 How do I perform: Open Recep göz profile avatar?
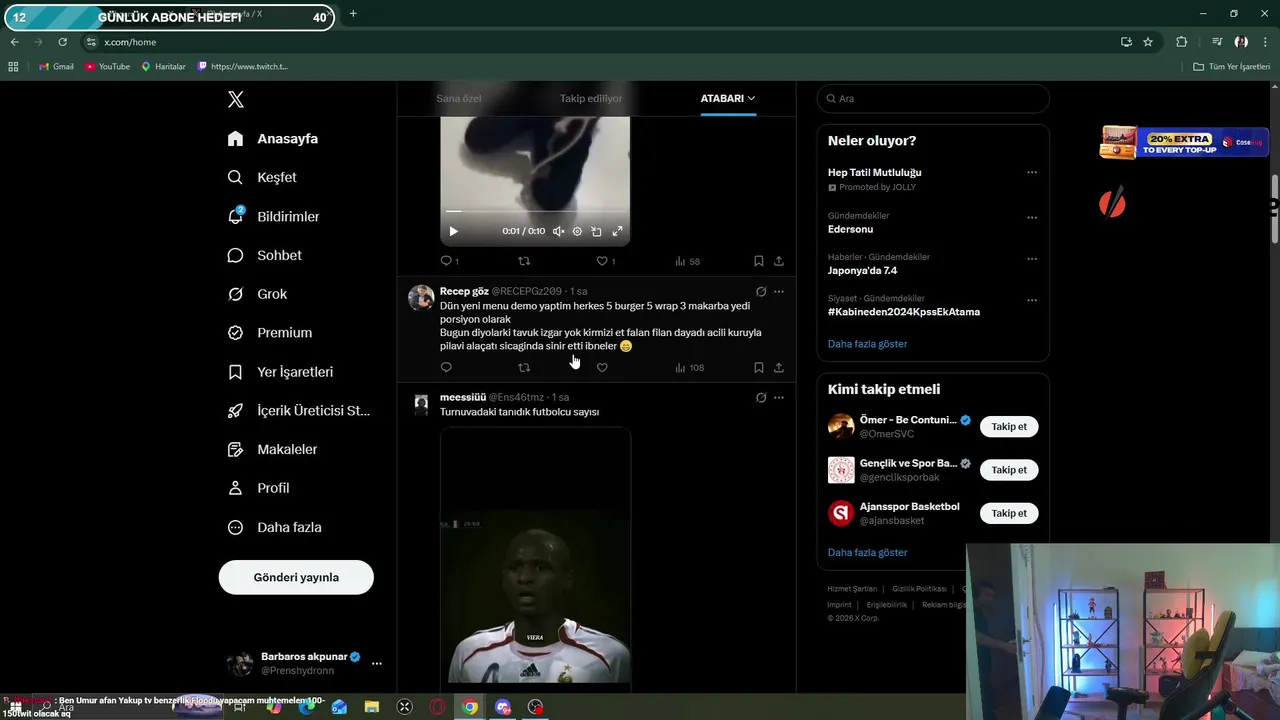click(421, 297)
